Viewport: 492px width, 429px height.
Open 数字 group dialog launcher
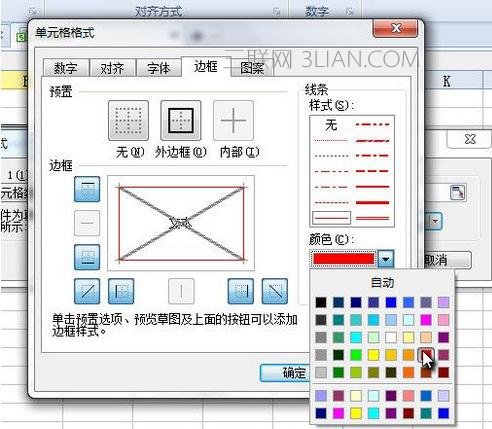349,12
